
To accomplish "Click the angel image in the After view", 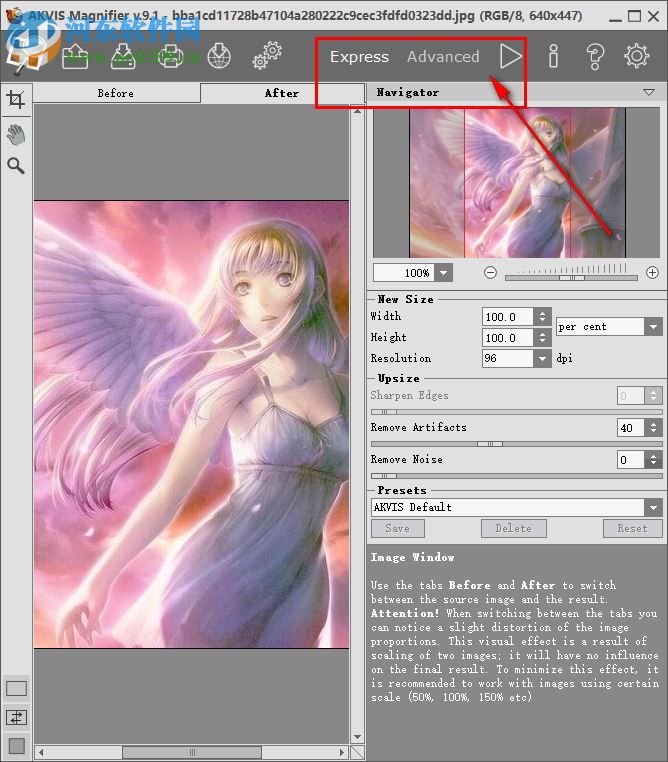I will pos(191,424).
